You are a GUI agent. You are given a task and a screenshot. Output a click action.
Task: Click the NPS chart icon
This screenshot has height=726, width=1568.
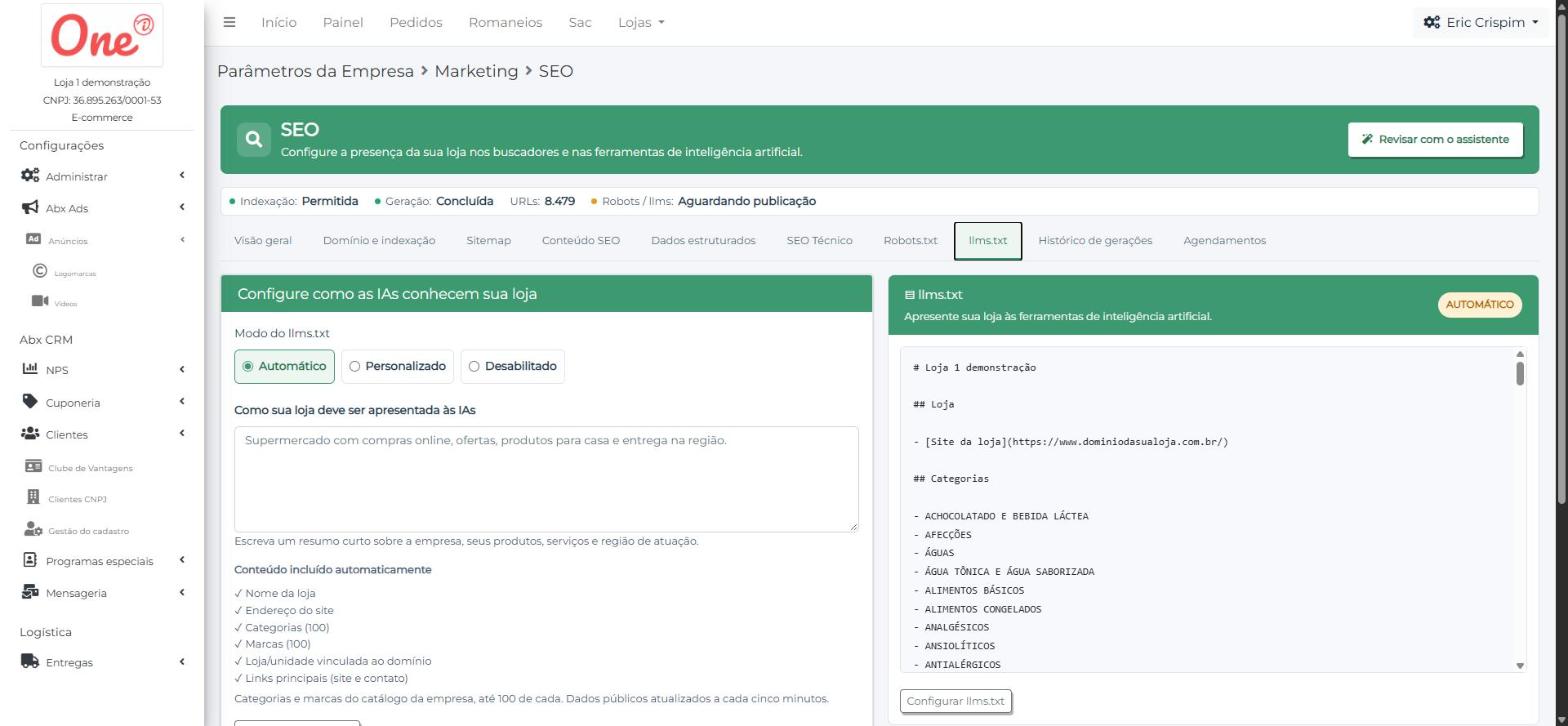pyautogui.click(x=30, y=369)
